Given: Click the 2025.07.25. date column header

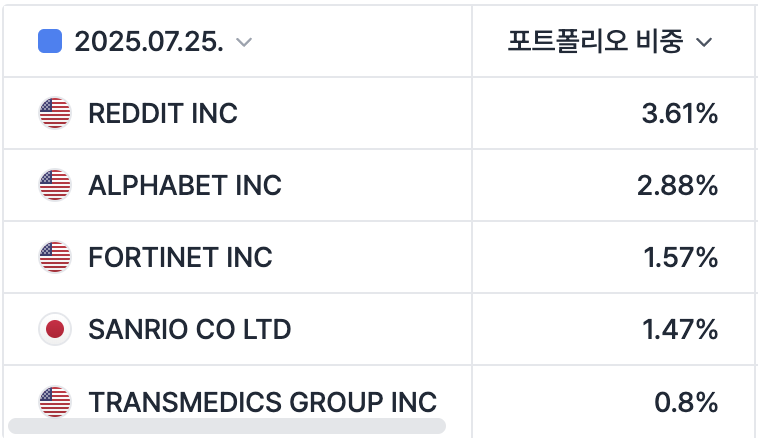Looking at the screenshot, I should [x=148, y=41].
